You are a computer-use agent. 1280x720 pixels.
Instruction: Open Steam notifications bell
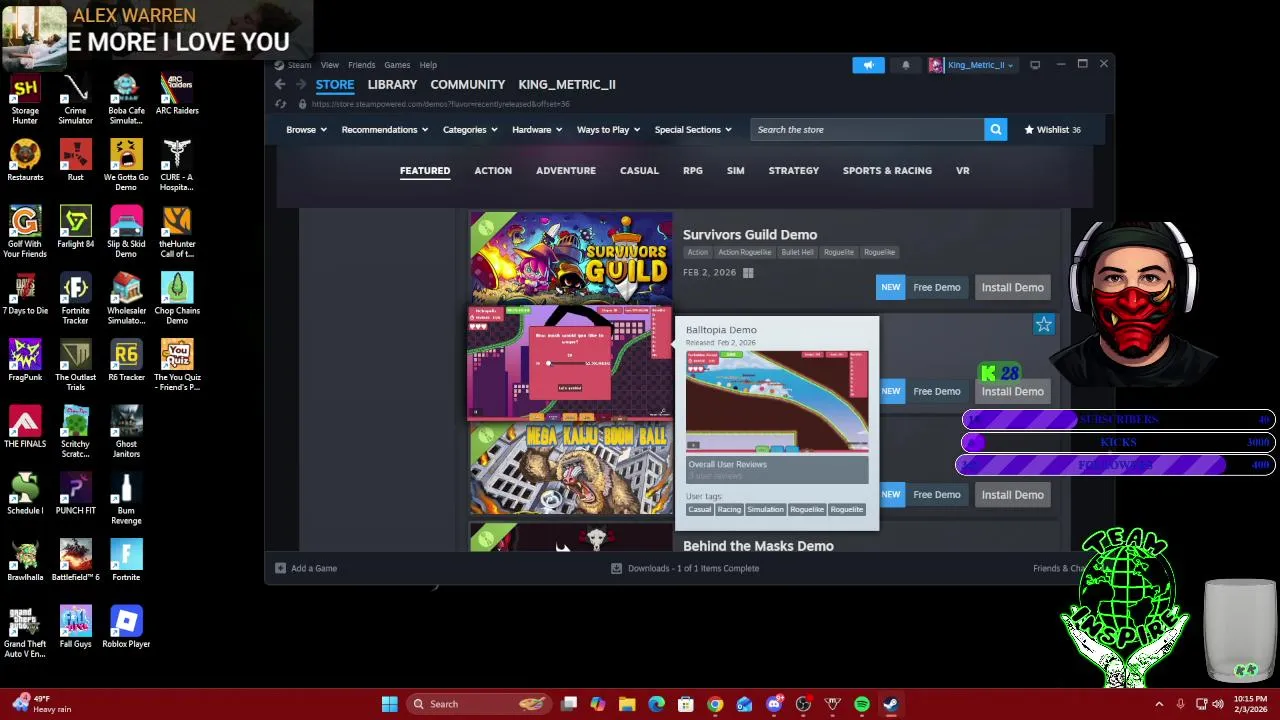pyautogui.click(x=906, y=65)
